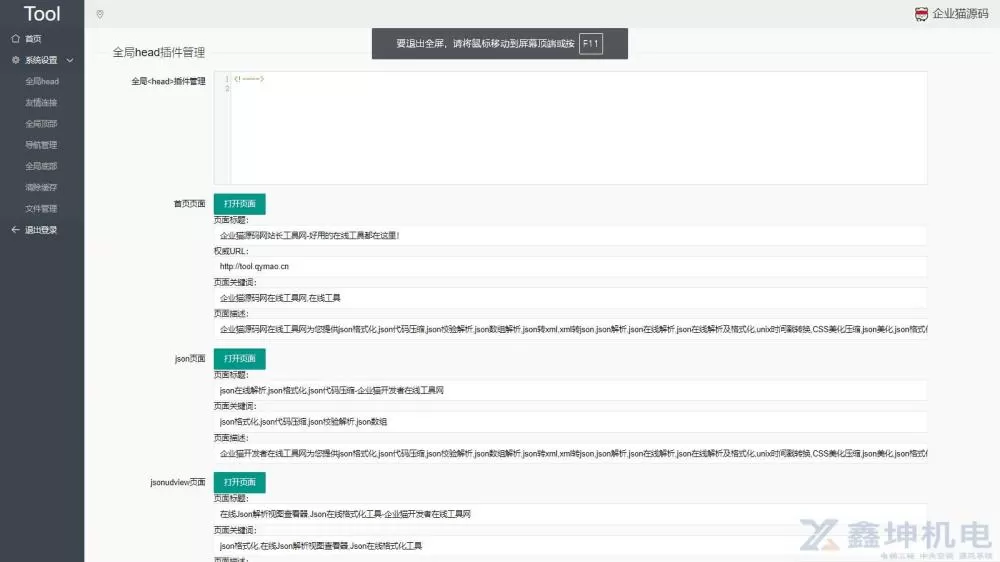
Task: Click the 企业猫源码 logo avatar icon
Action: pos(921,14)
